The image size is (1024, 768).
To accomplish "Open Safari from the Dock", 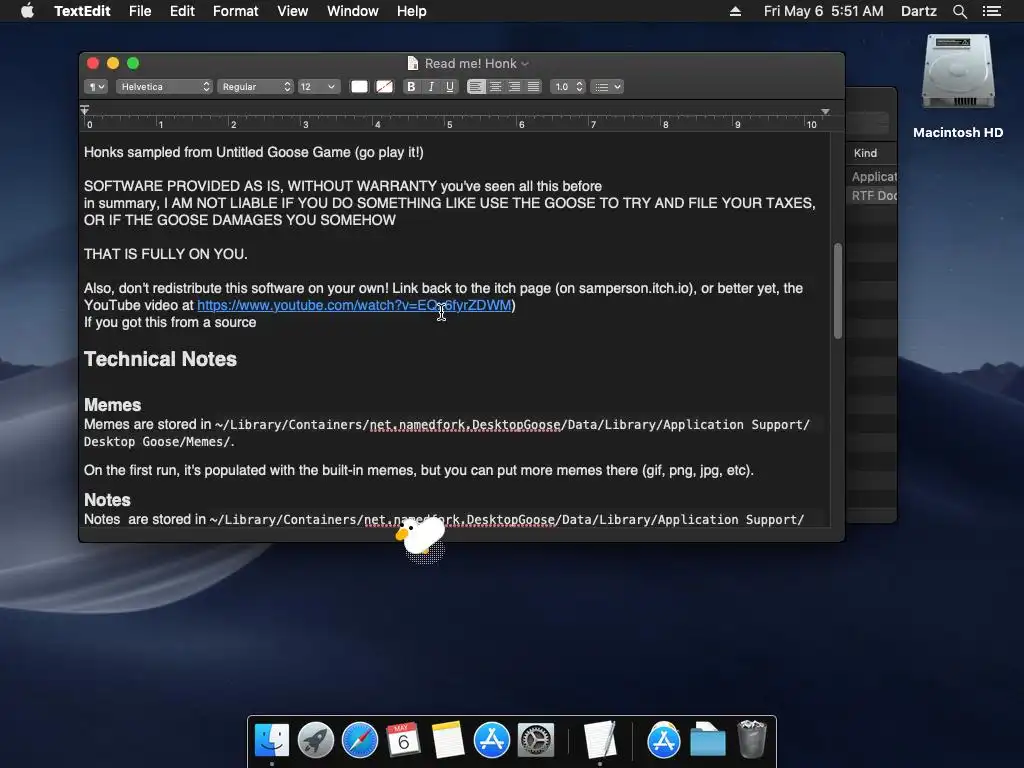I will [360, 741].
